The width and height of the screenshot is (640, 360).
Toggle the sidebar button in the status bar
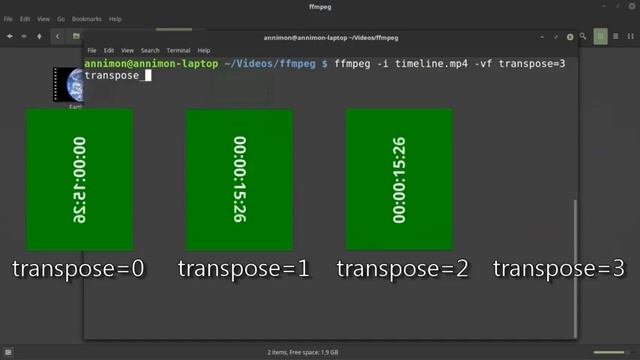point(8,352)
